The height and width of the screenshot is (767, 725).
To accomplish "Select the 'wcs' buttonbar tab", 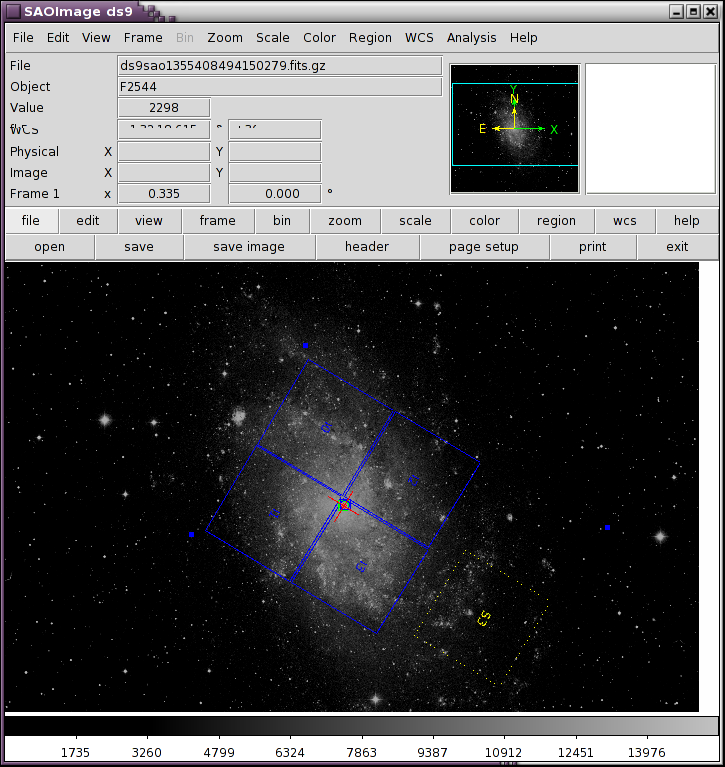I will [625, 221].
